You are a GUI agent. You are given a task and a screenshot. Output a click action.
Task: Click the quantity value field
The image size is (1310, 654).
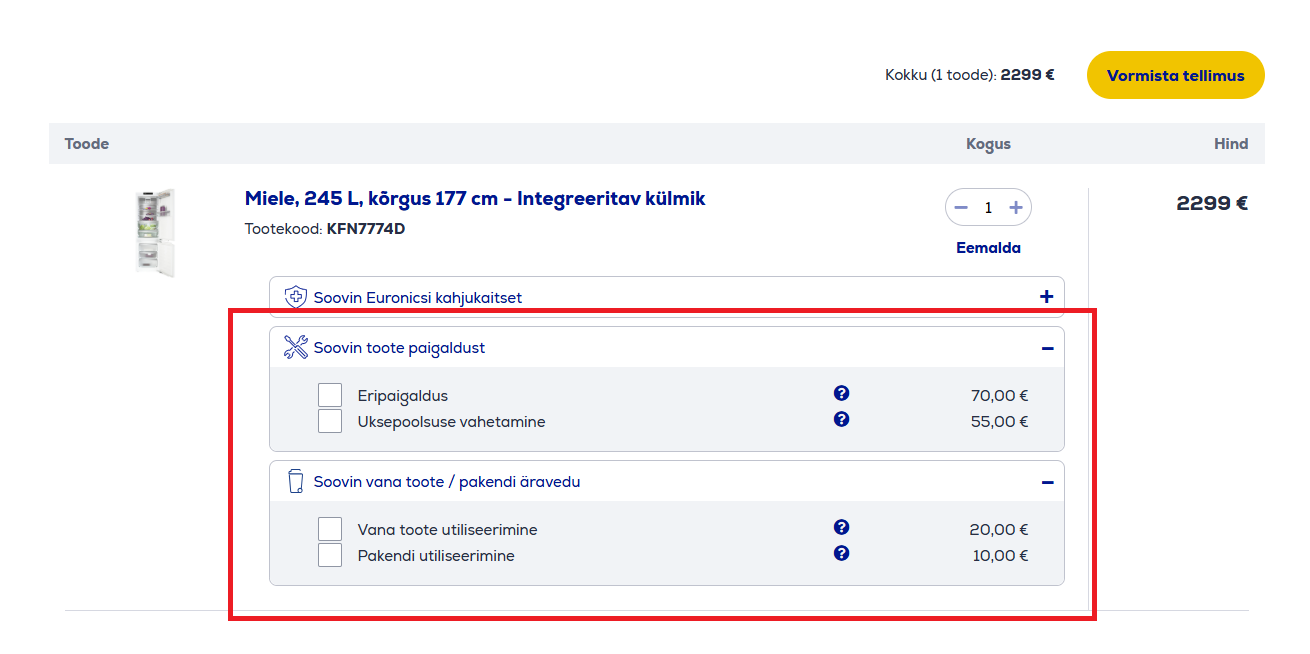coord(988,207)
